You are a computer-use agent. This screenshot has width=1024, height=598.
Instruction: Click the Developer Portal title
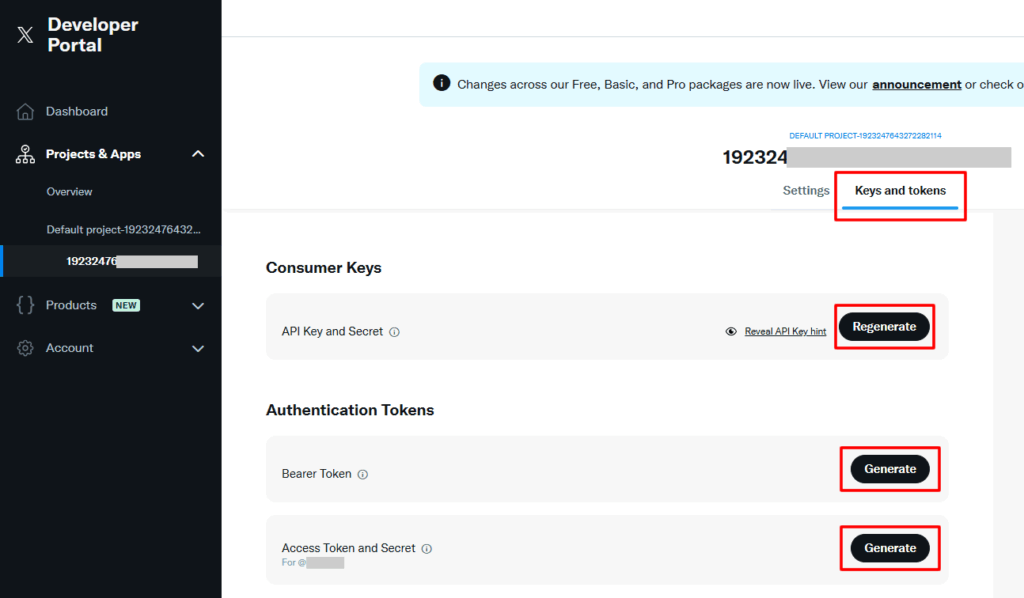(93, 35)
